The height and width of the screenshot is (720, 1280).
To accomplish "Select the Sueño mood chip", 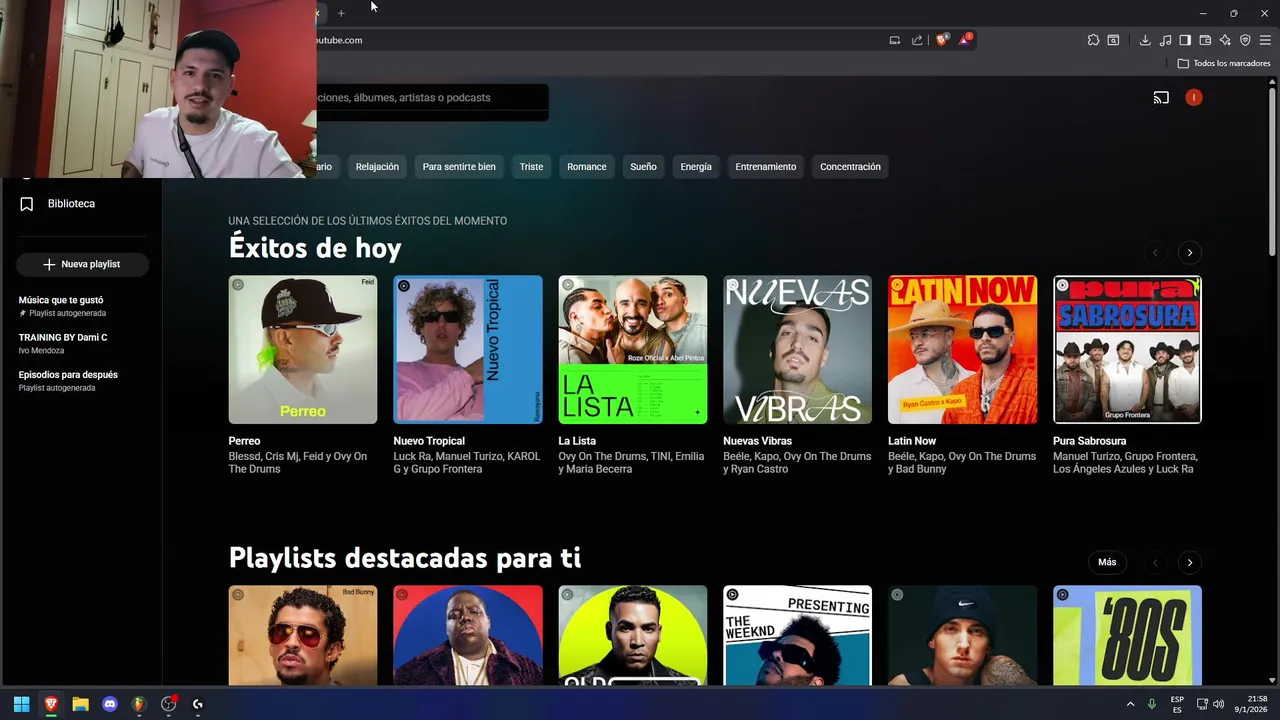I will pos(643,167).
